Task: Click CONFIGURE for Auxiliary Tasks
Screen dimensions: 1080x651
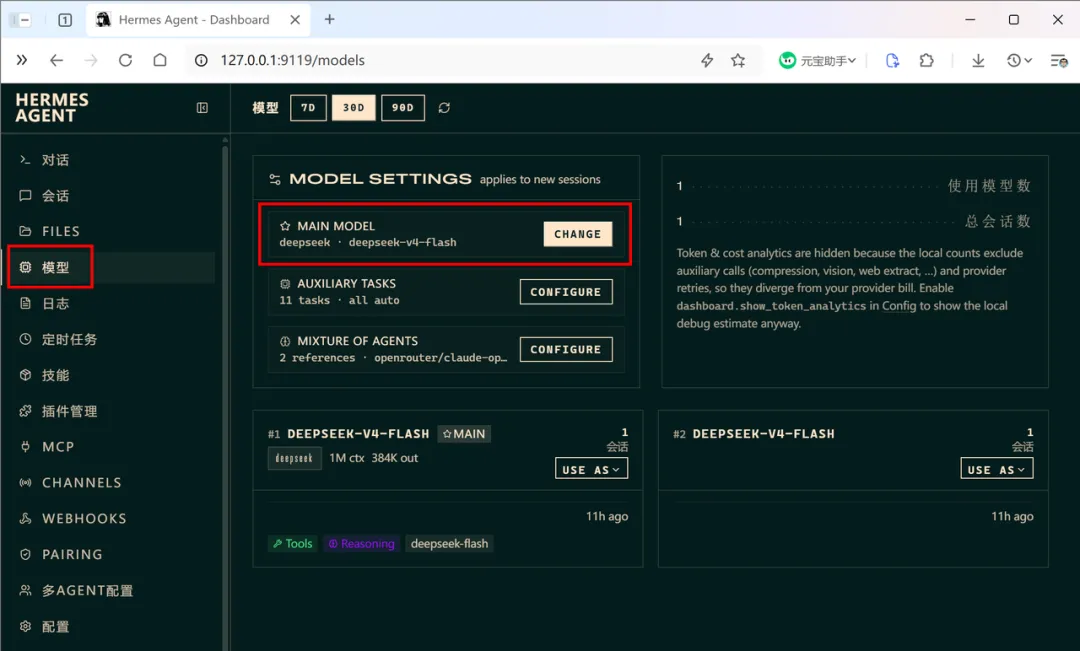Action: pyautogui.click(x=566, y=292)
